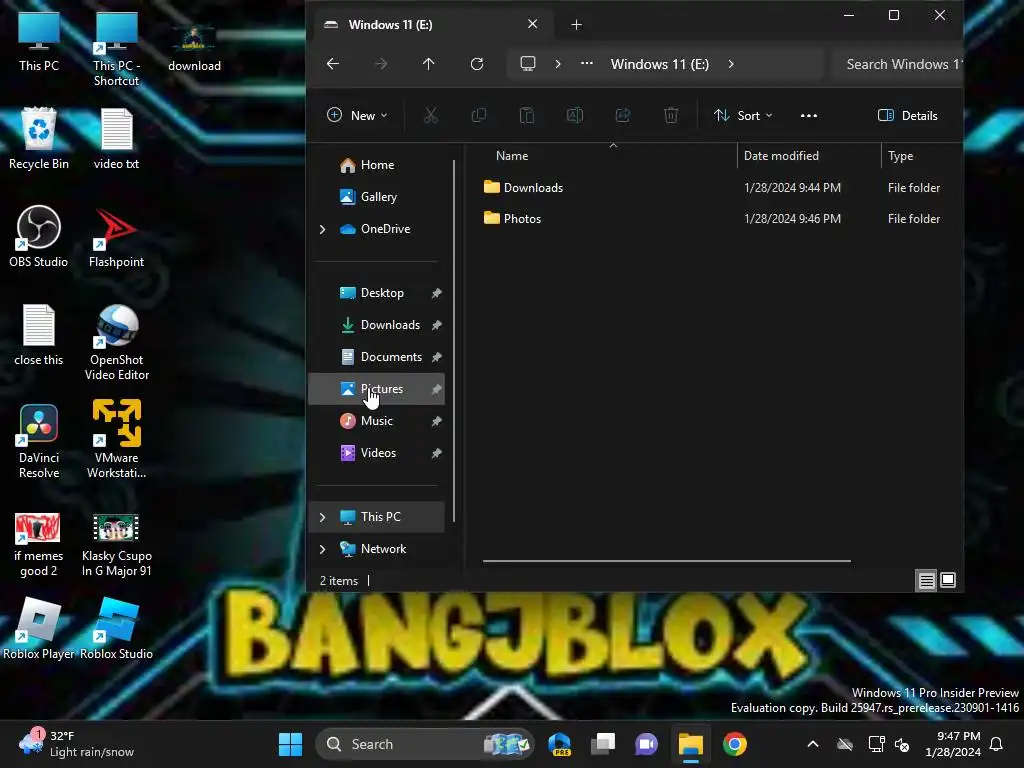Viewport: 1024px width, 768px height.
Task: Toggle the Details pane
Action: pos(908,116)
